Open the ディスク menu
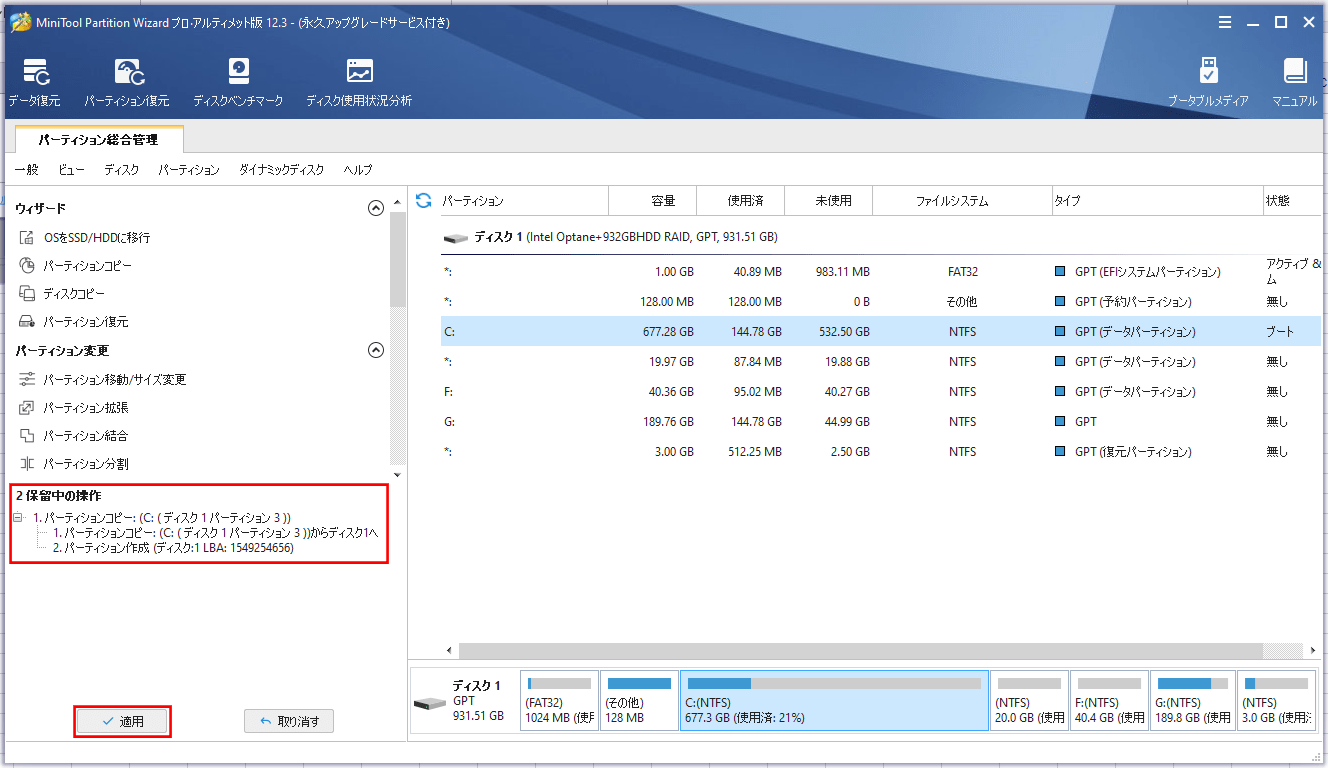Image resolution: width=1328 pixels, height=768 pixels. click(122, 170)
